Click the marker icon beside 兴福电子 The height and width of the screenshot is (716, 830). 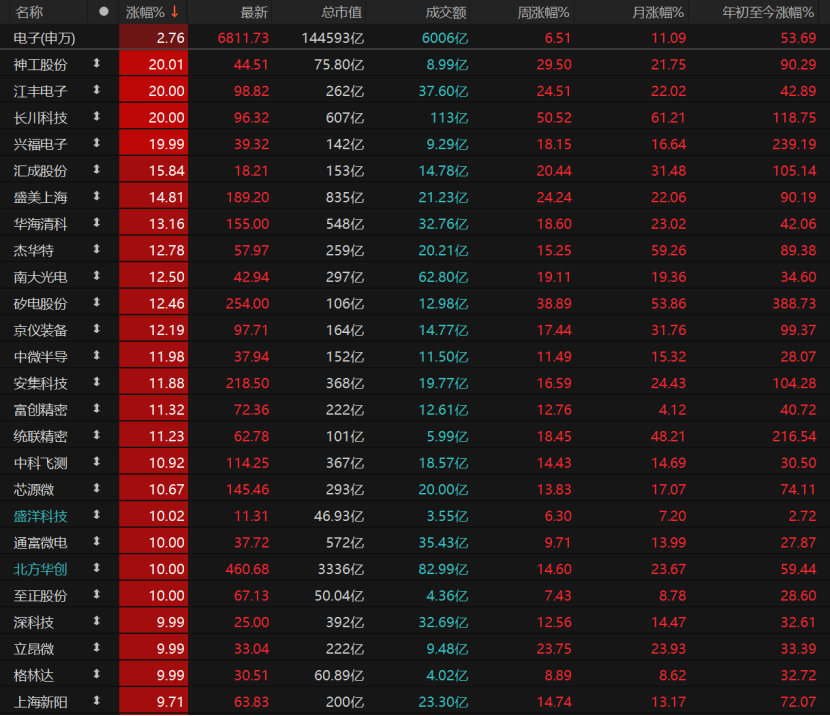(x=96, y=143)
